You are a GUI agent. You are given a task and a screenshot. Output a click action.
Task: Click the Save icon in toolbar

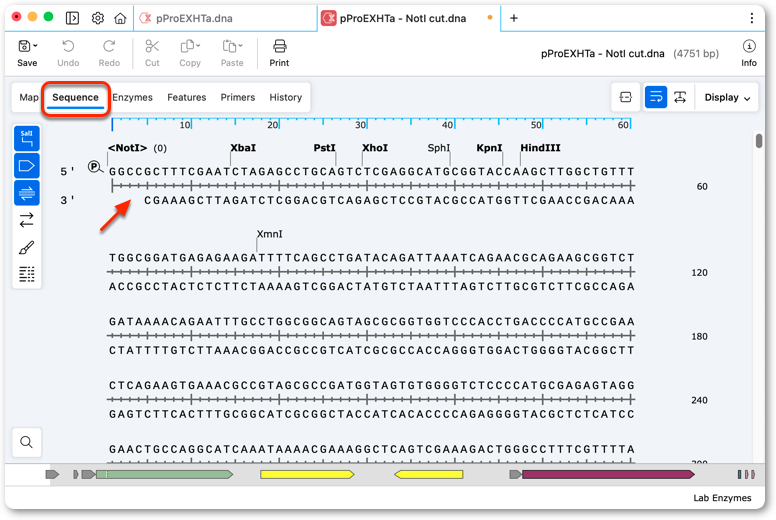(24, 46)
